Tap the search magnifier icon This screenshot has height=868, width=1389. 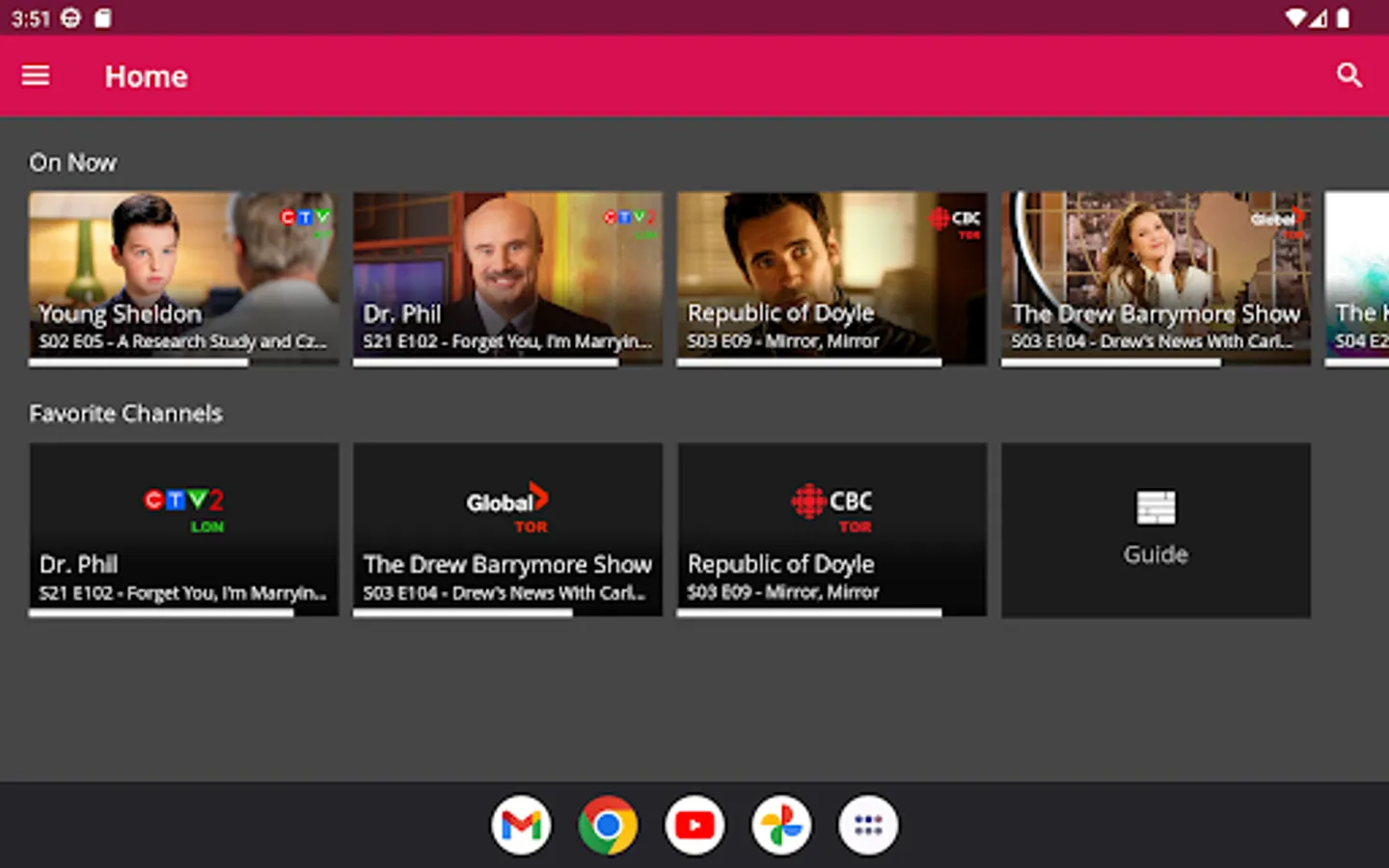tap(1348, 75)
